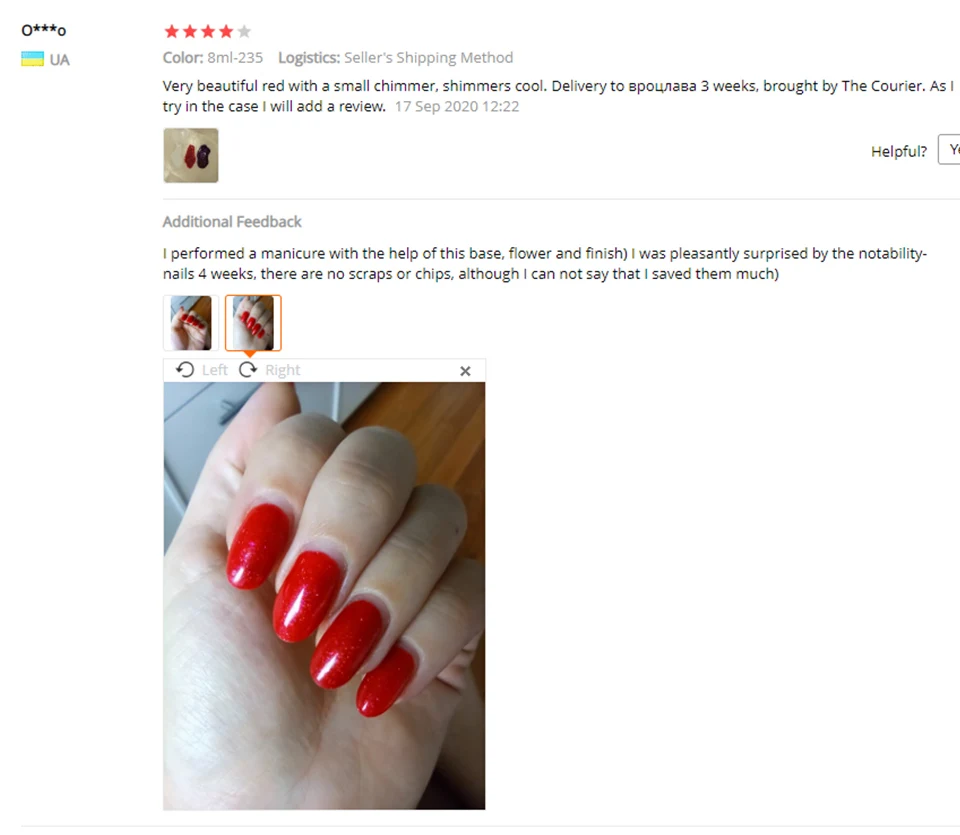Click the 'Left' rotate label

pos(214,370)
